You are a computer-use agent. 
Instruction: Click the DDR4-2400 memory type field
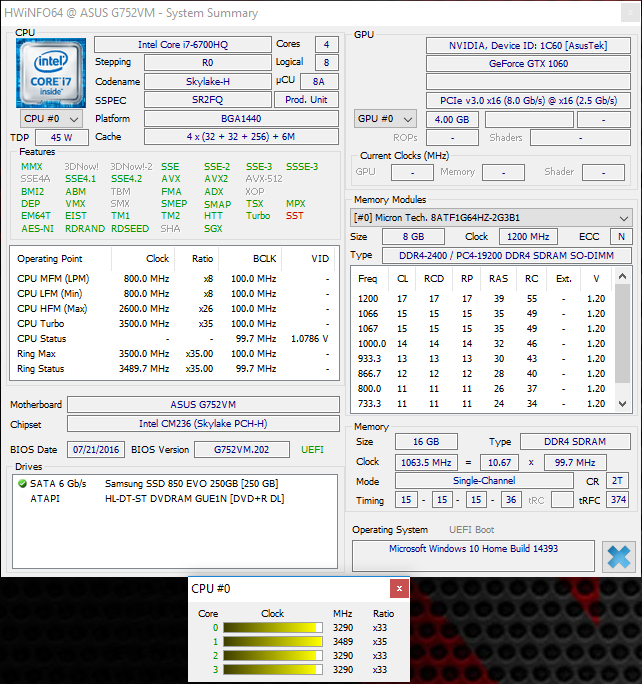click(507, 256)
